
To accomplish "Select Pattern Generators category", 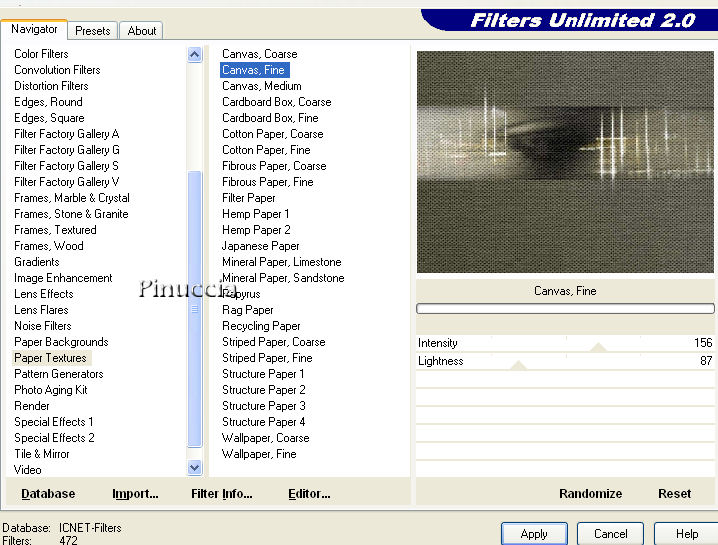I will point(59,374).
